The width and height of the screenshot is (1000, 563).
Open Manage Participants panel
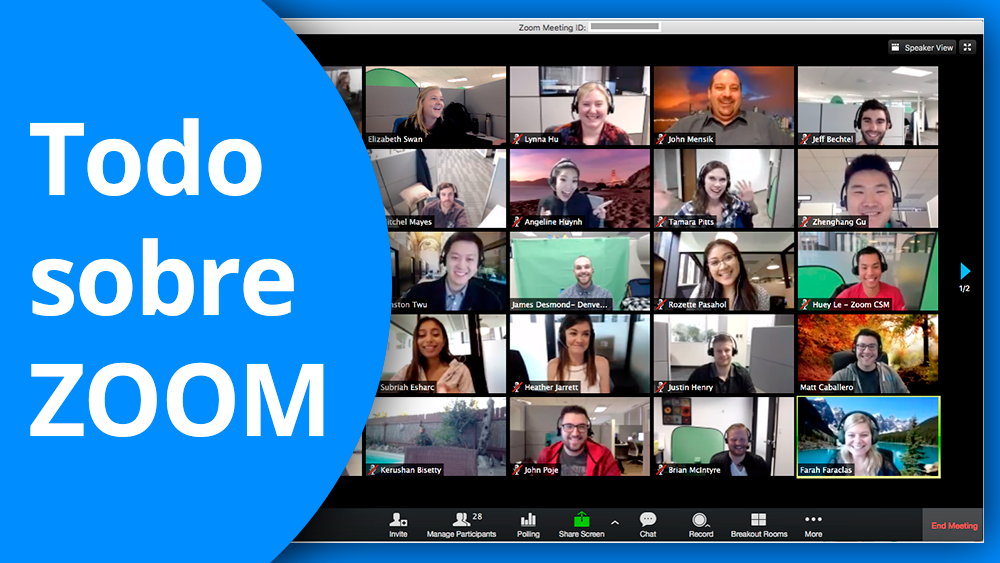[461, 525]
